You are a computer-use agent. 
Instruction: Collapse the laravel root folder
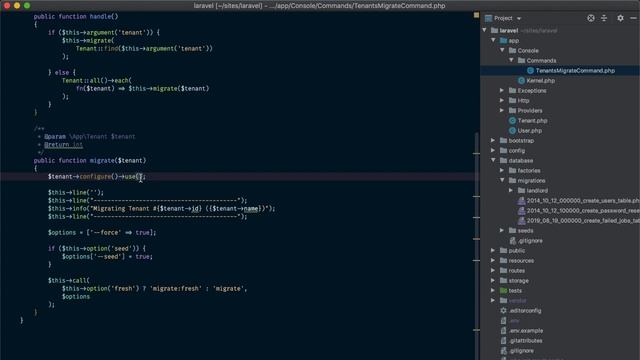click(x=485, y=30)
